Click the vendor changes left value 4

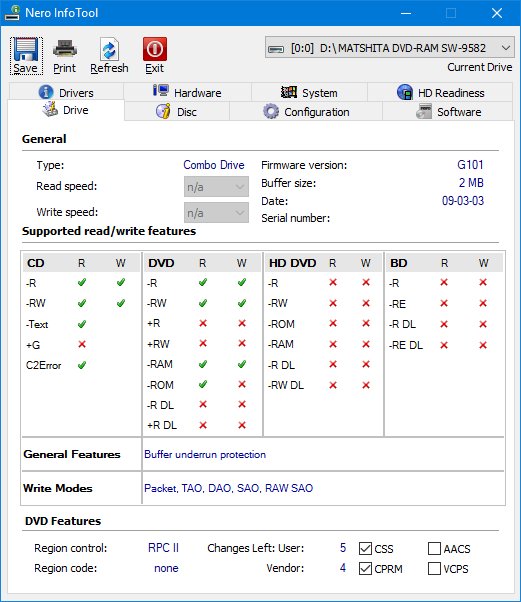click(343, 568)
